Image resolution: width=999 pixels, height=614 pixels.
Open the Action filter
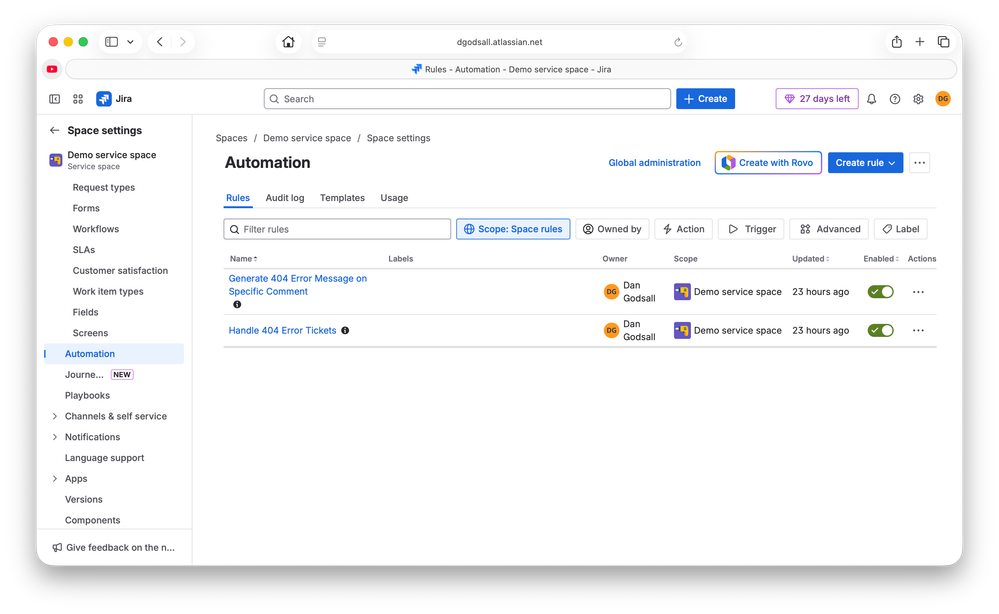pyautogui.click(x=684, y=229)
